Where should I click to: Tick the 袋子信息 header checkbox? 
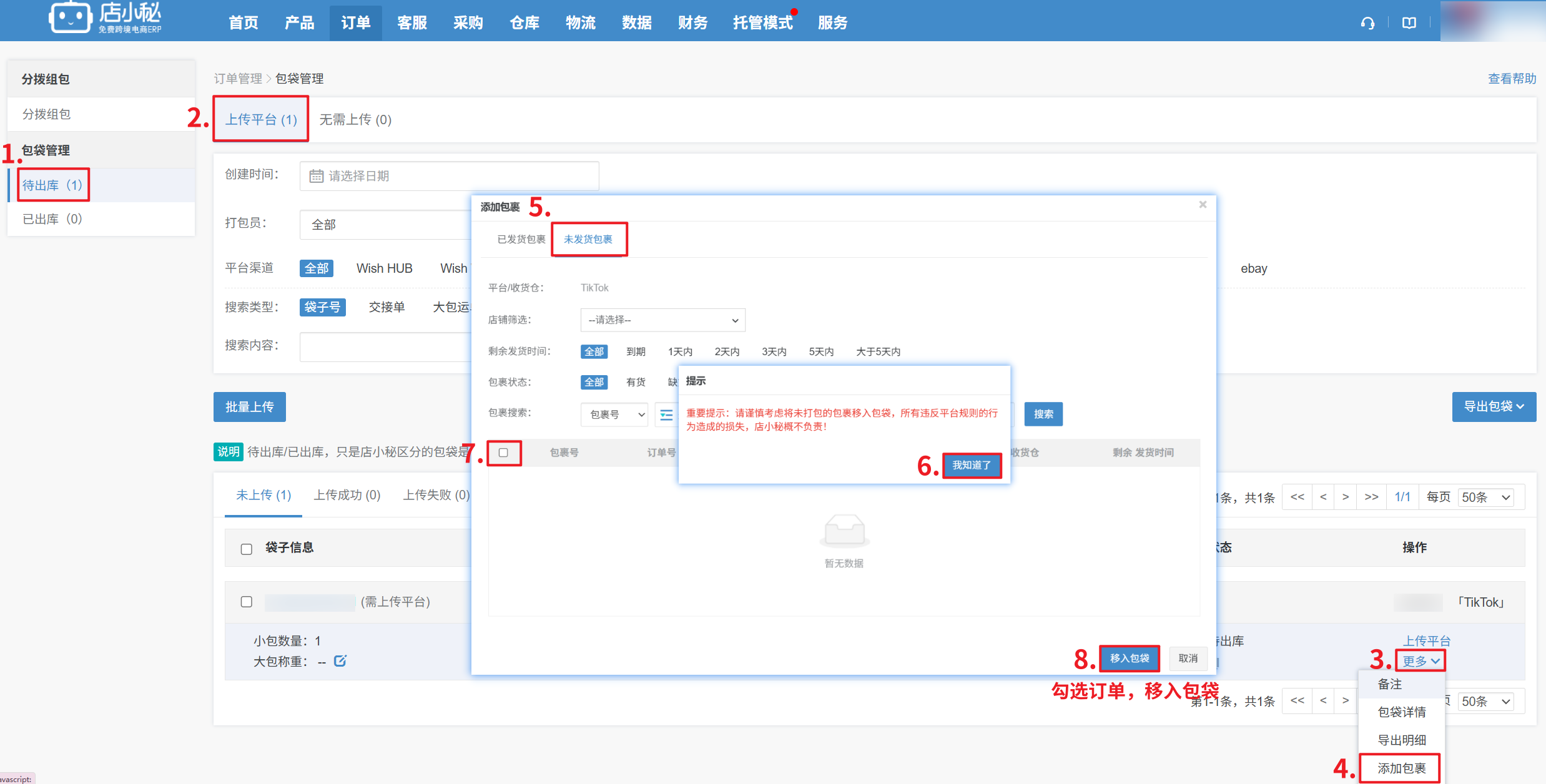click(x=247, y=549)
